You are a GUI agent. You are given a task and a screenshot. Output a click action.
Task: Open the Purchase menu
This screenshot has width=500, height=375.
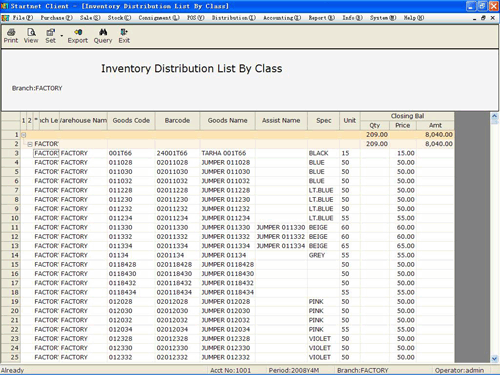coord(56,18)
